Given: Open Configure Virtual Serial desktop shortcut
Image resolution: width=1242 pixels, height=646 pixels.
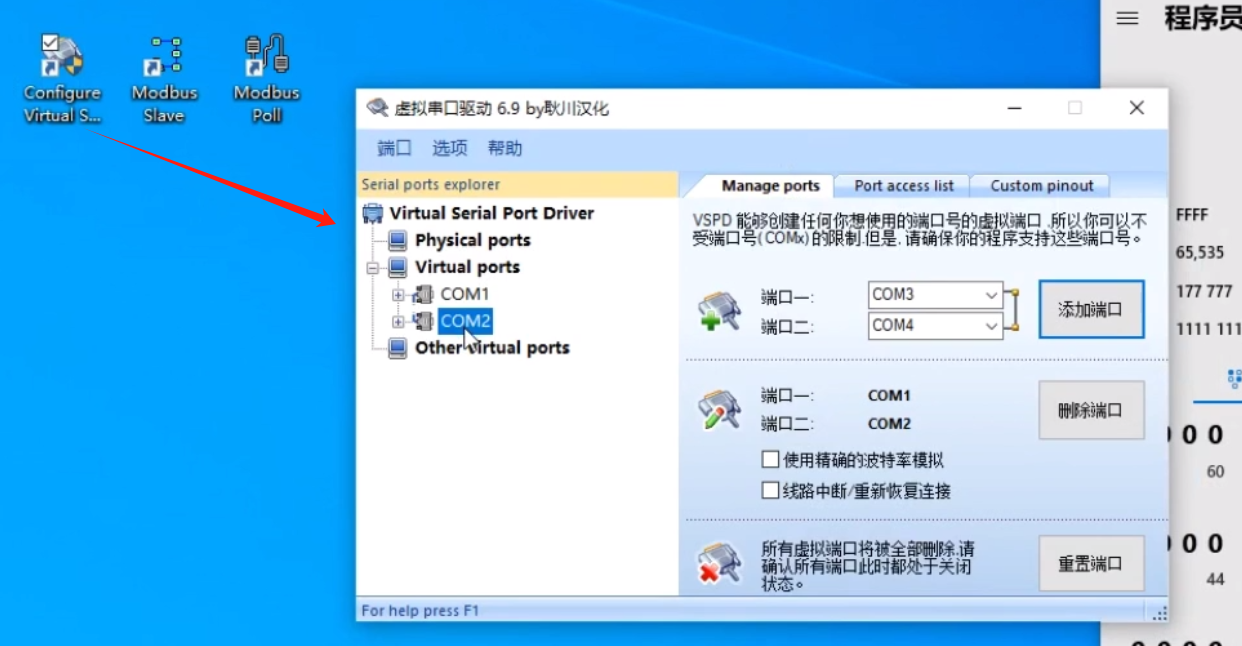Looking at the screenshot, I should pos(62,78).
